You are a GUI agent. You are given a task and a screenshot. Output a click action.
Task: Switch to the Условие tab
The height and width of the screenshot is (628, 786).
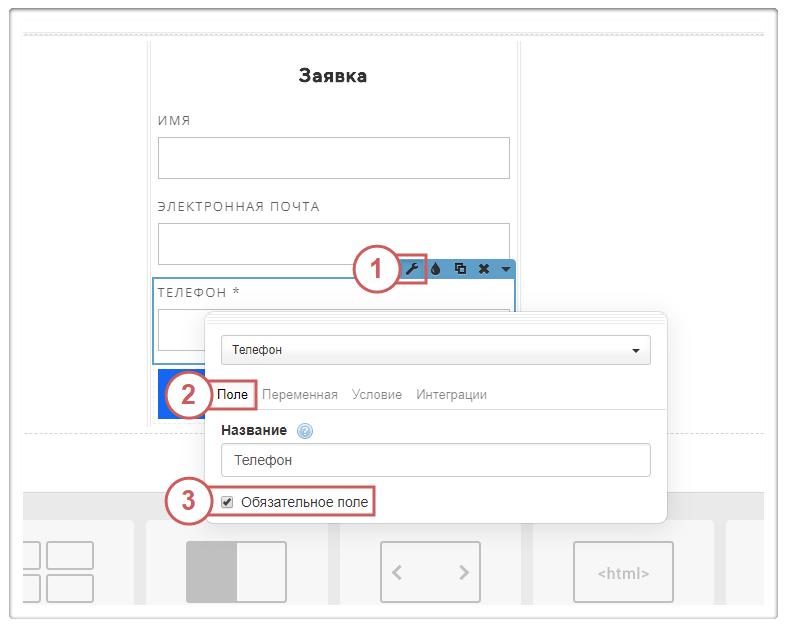[377, 395]
